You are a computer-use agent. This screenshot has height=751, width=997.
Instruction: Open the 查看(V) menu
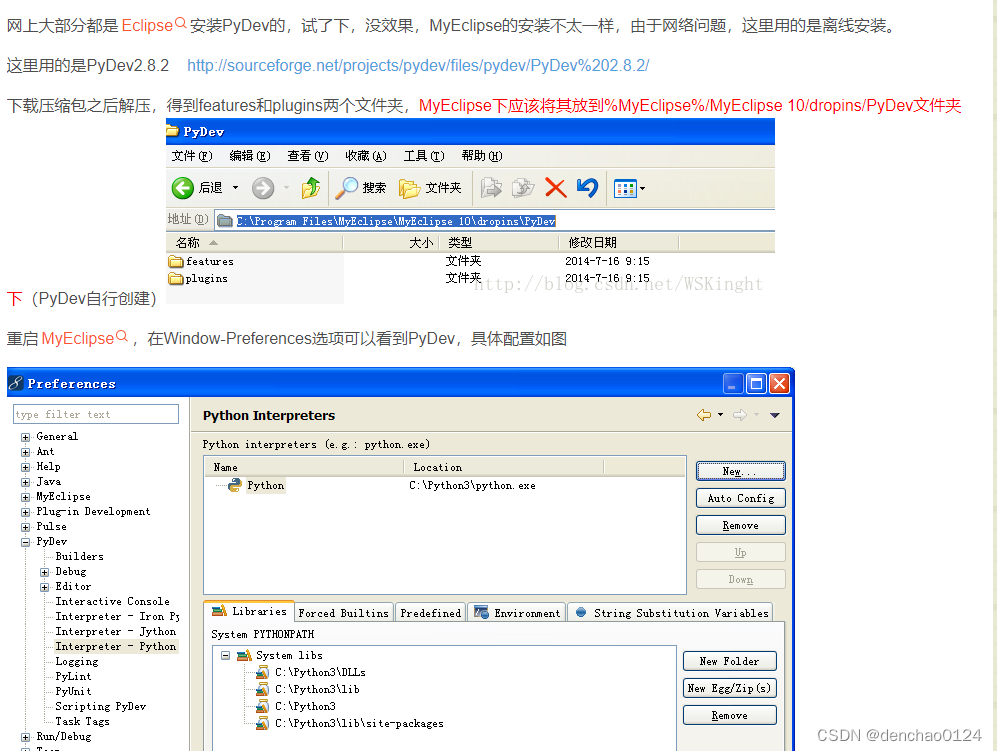308,156
